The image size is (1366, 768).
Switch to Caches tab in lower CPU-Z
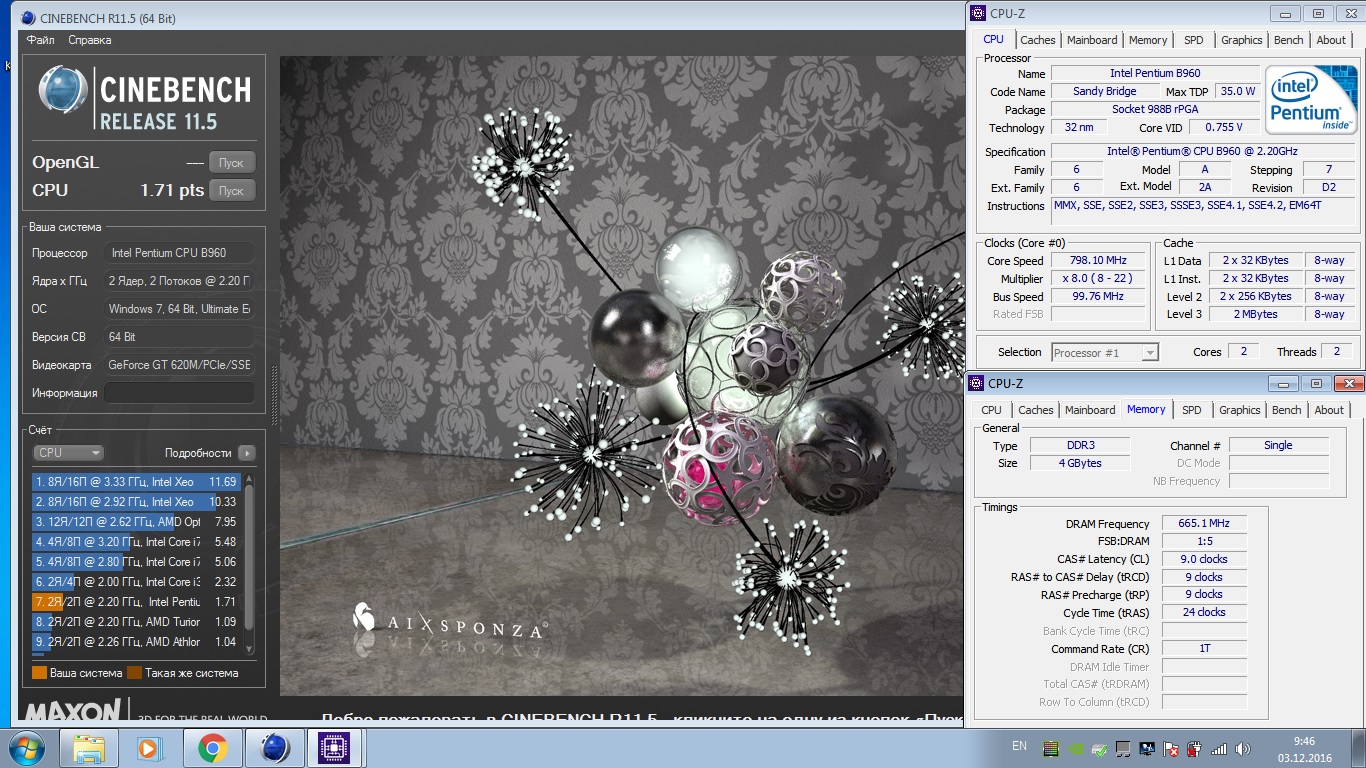[1035, 410]
